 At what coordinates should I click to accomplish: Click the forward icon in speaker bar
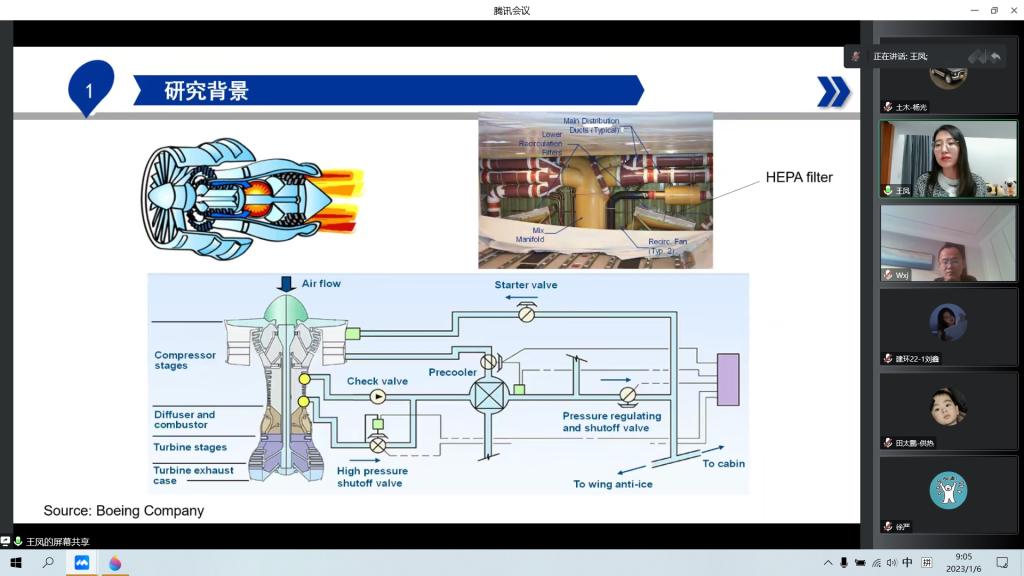975,57
